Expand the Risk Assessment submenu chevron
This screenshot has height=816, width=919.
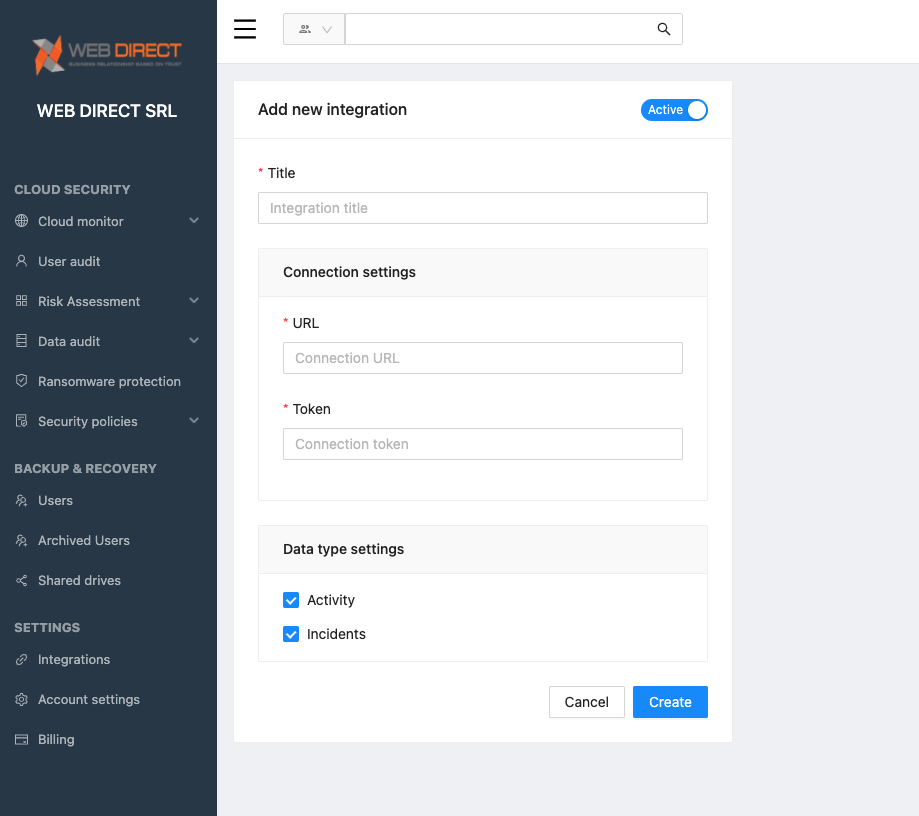point(194,301)
